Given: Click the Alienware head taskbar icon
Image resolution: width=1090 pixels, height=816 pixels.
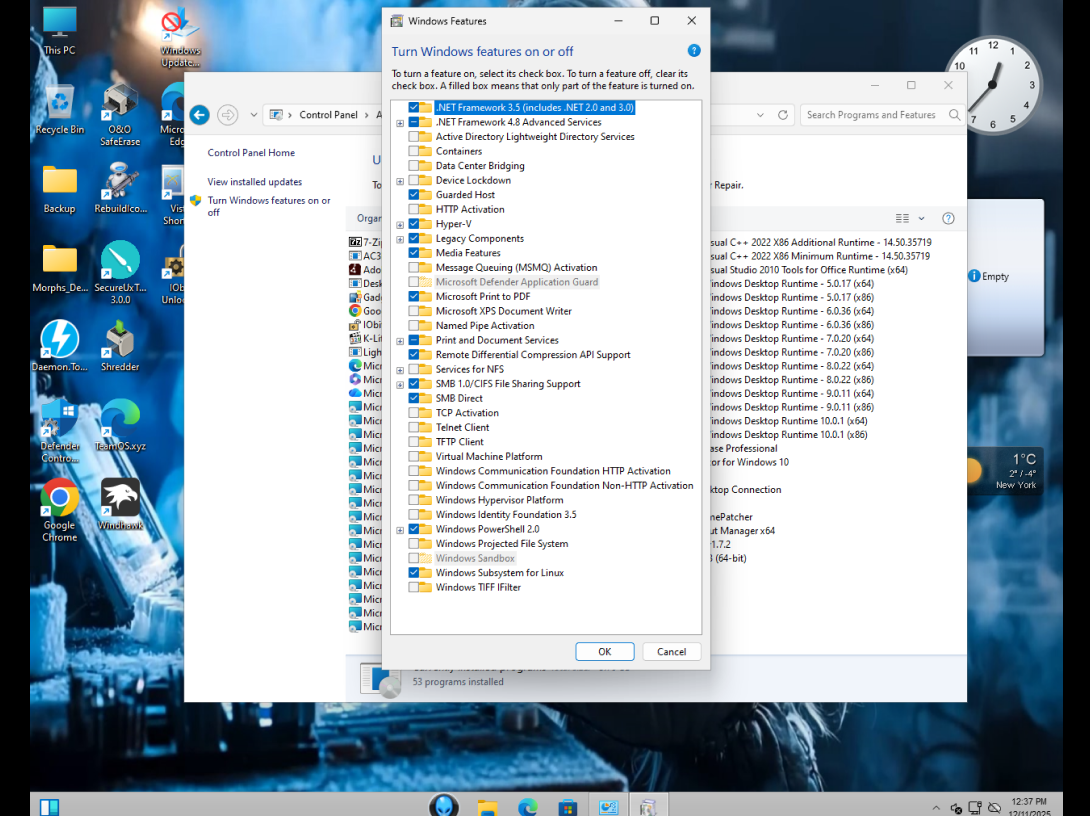Looking at the screenshot, I should (x=444, y=805).
